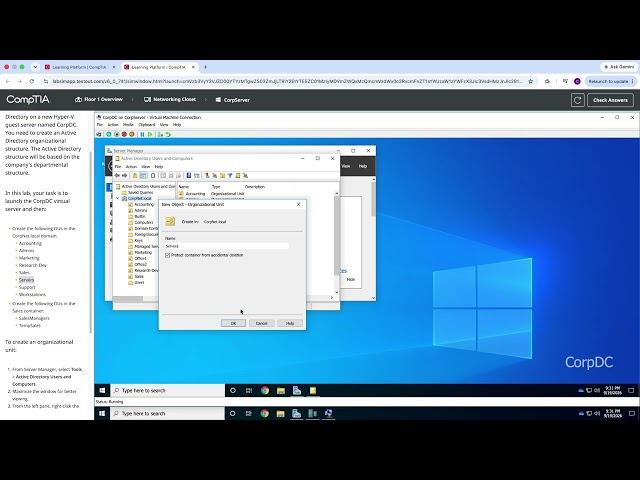Screen dimensions: 640x480
Task: Click the red Shut Down icon in VM toolbar
Action: (124, 134)
